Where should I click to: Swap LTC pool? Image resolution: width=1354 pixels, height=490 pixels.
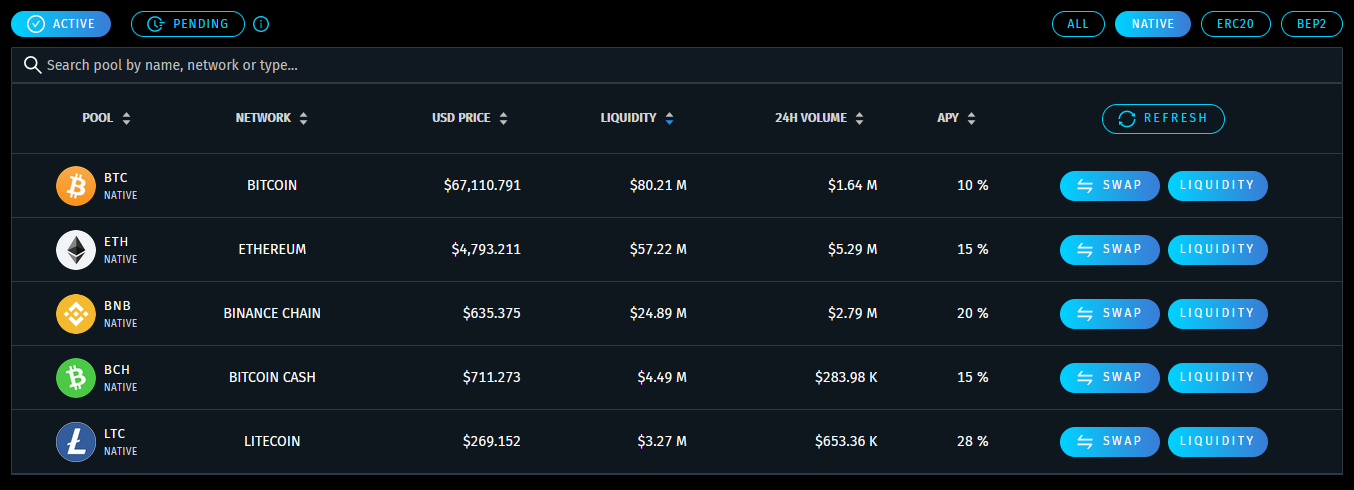(x=1110, y=442)
